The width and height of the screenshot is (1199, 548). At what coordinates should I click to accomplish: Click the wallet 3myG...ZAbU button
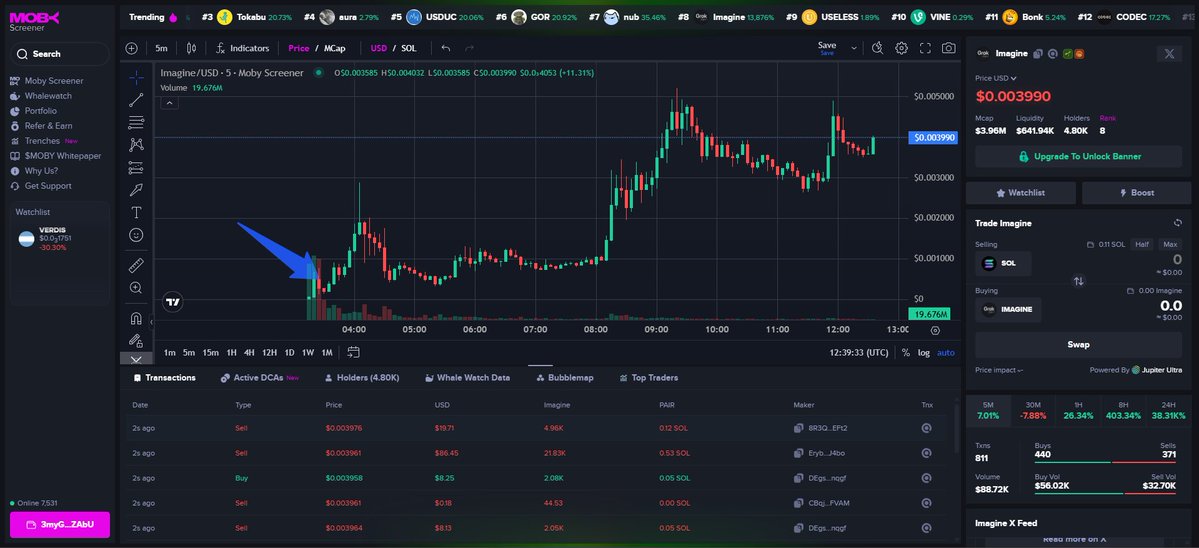pyautogui.click(x=60, y=525)
